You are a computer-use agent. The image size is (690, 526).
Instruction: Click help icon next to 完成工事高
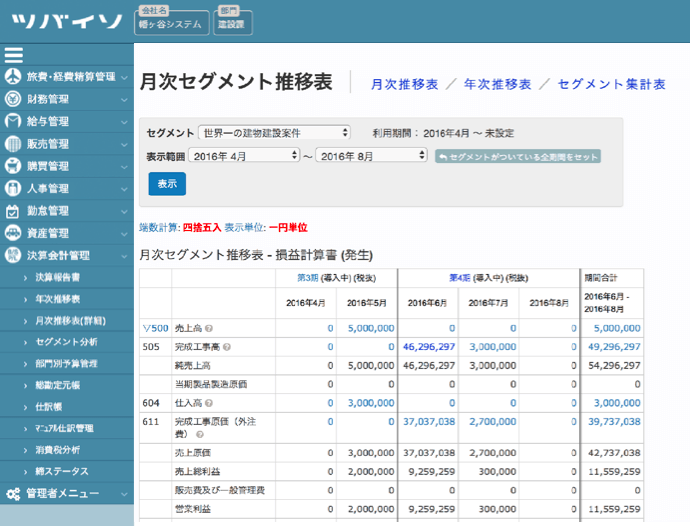click(228, 347)
